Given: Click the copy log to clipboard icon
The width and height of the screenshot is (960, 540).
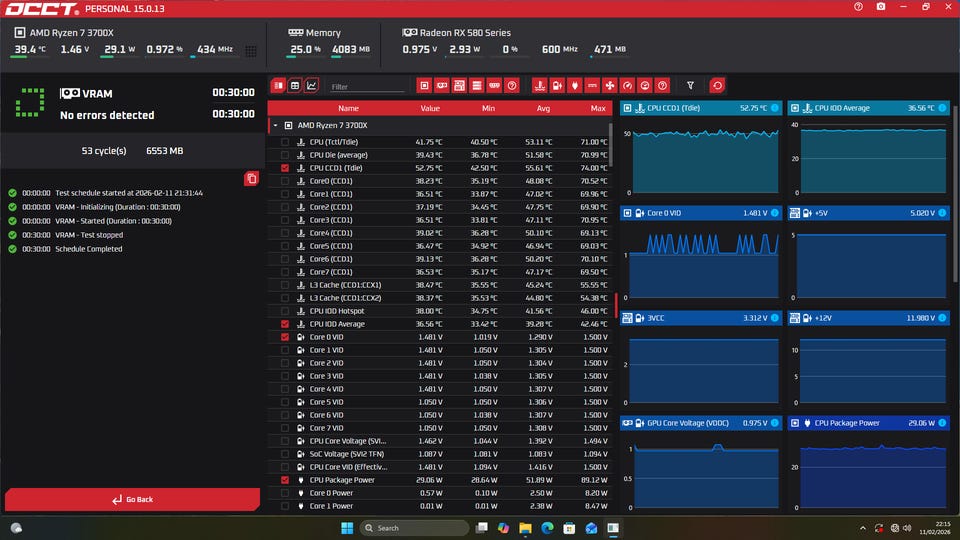Looking at the screenshot, I should 252,178.
